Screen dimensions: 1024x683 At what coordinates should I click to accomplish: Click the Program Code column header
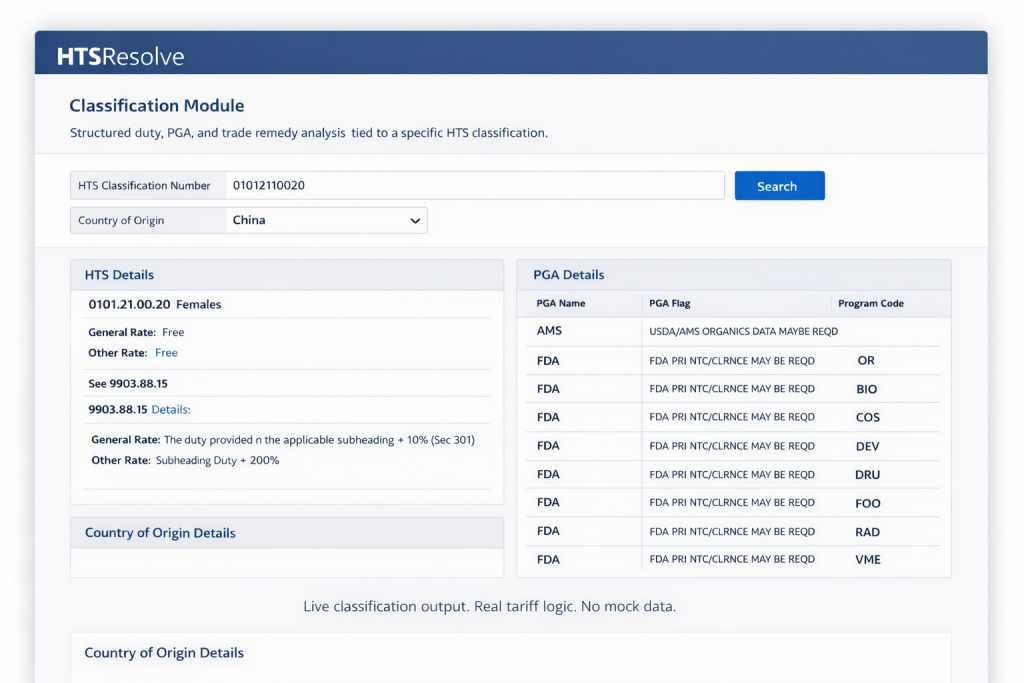coord(870,303)
